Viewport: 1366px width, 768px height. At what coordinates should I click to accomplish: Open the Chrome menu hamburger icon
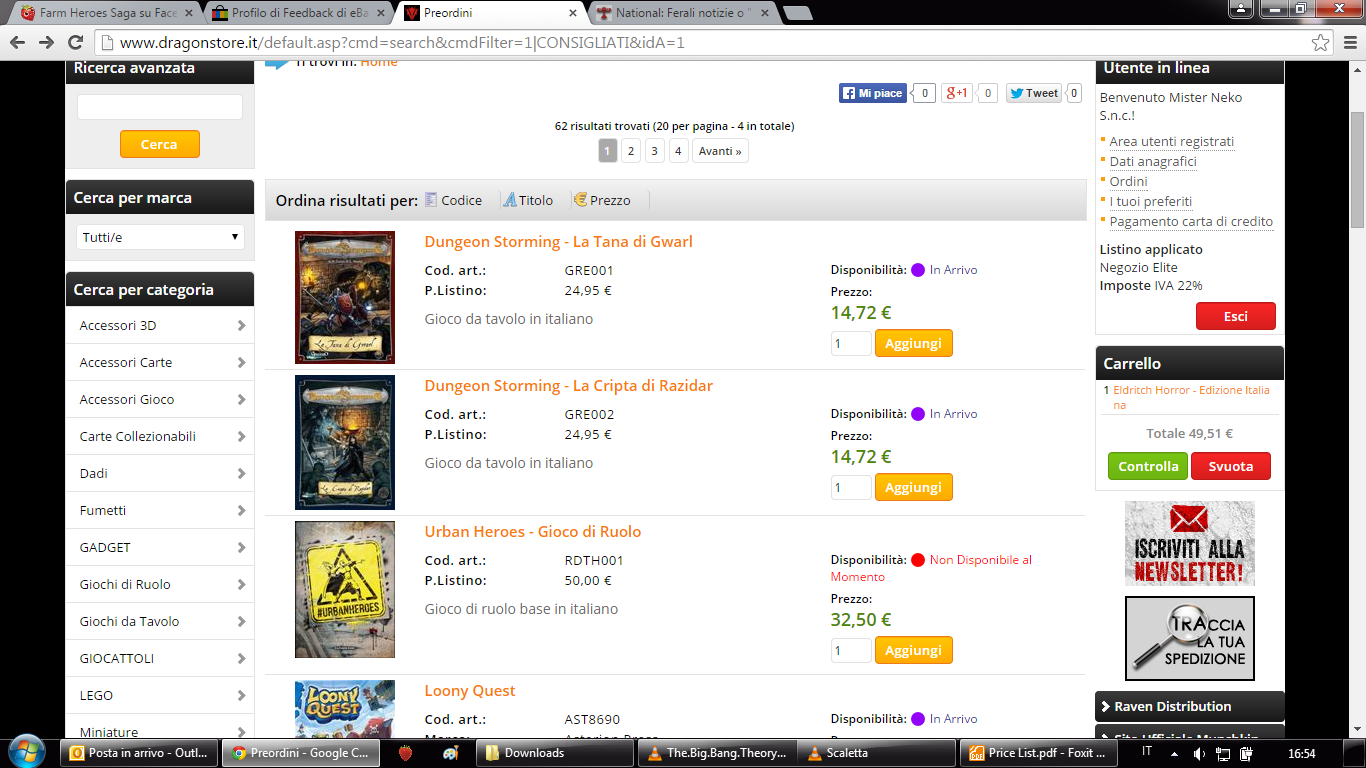coord(1349,42)
